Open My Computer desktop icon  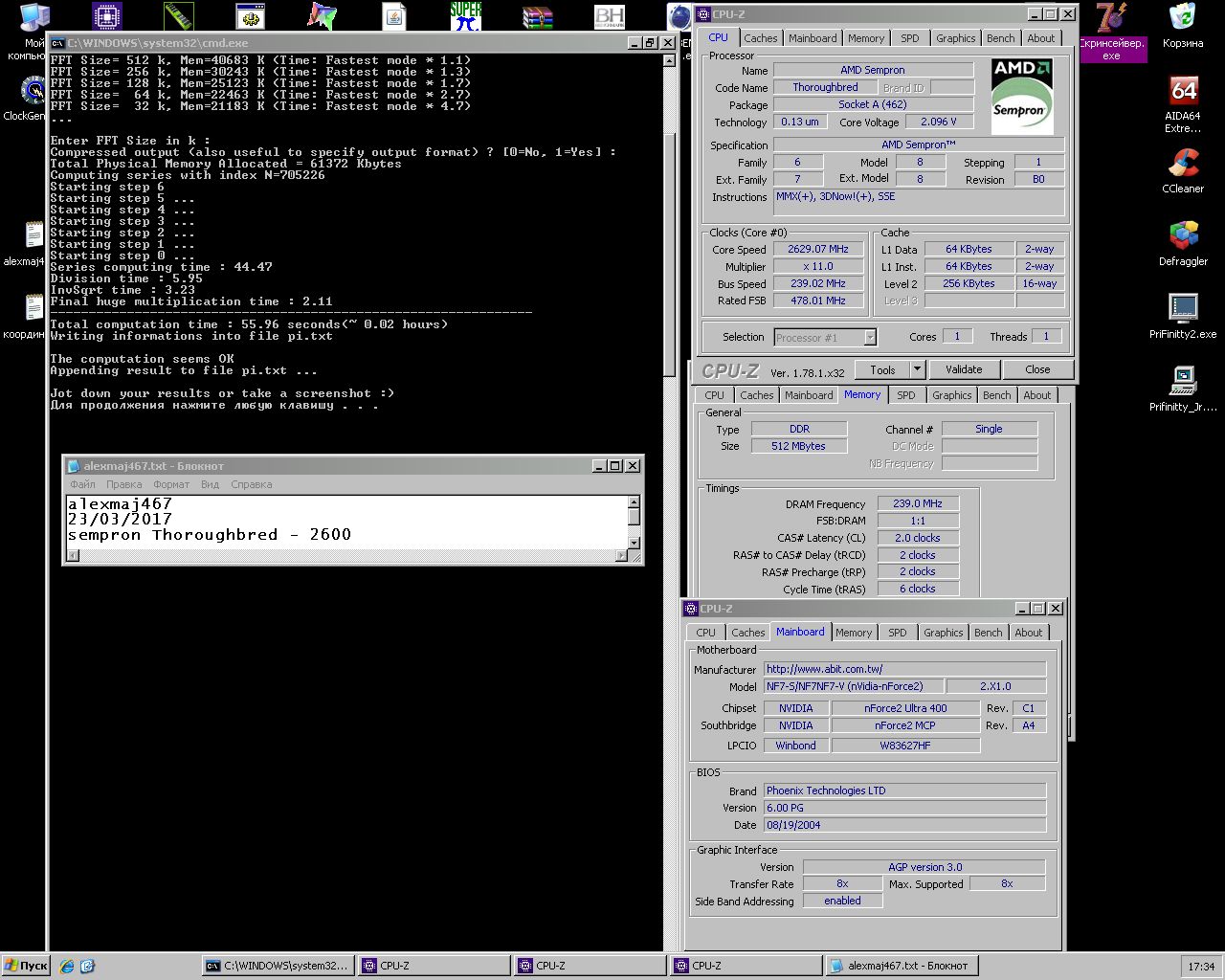[34, 16]
